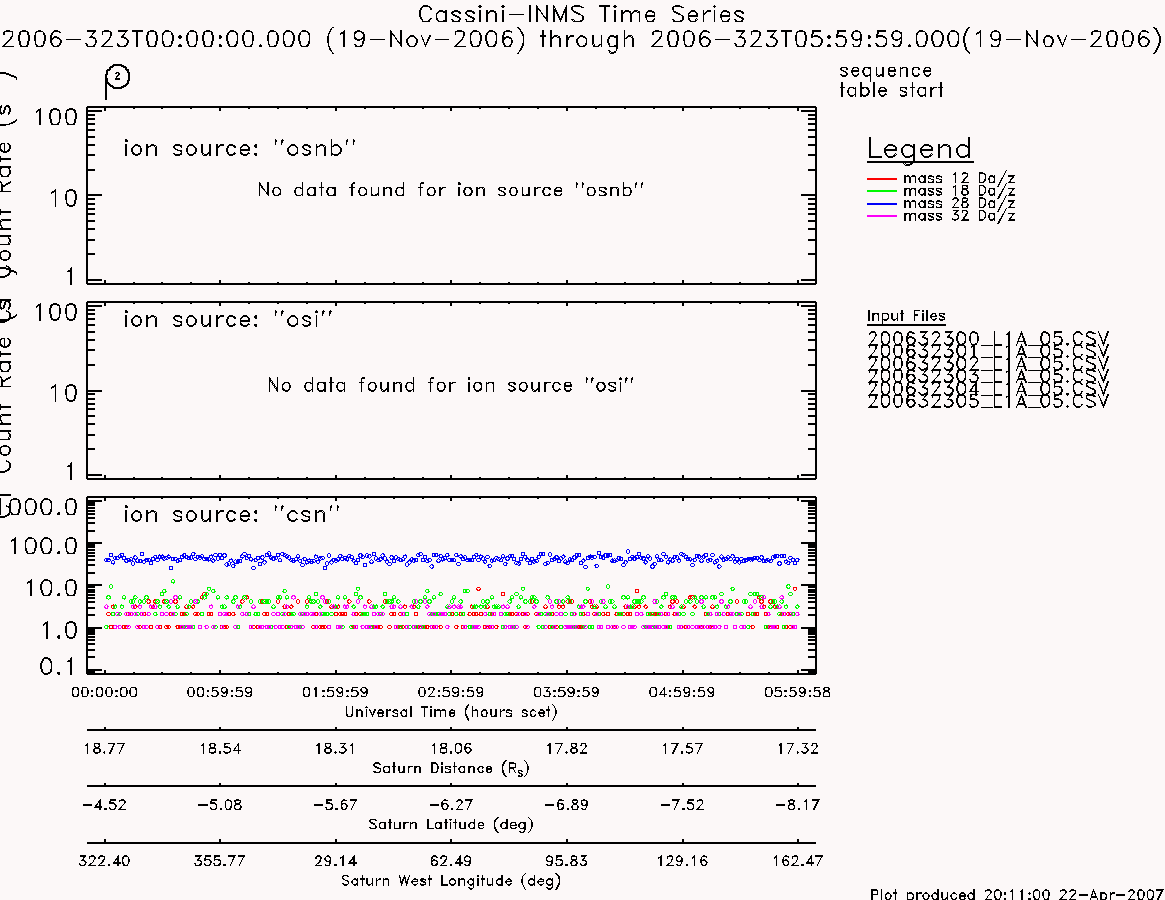Screen dimensions: 1165x900
Task: Click the 05:59:58 time axis tick label
Action: (797, 692)
